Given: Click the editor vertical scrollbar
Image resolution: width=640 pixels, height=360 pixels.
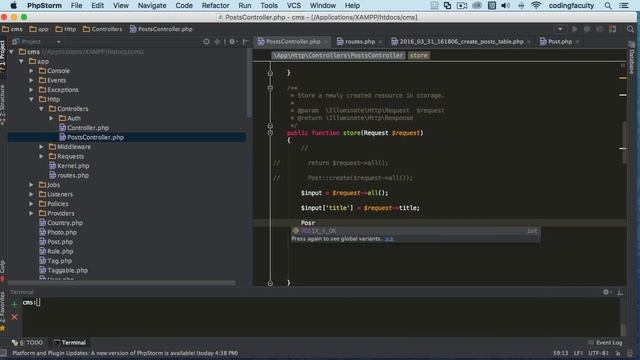Looking at the screenshot, I should point(624,143).
